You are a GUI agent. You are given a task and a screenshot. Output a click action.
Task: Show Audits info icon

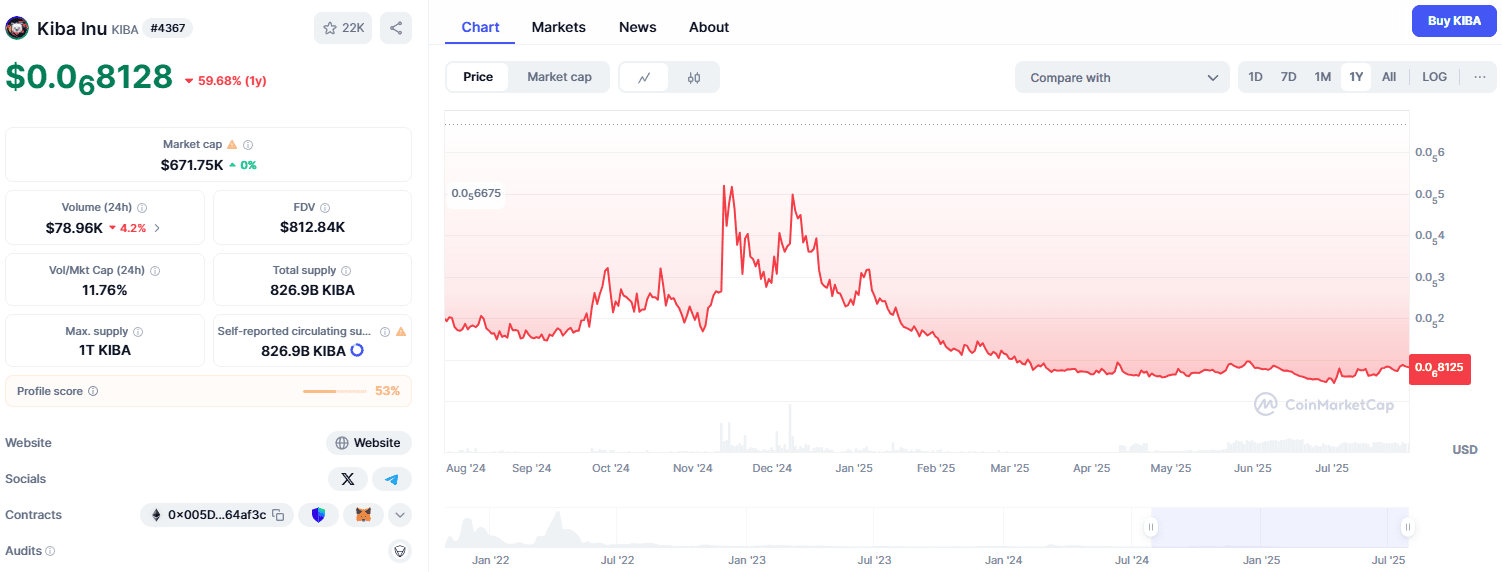click(51, 551)
